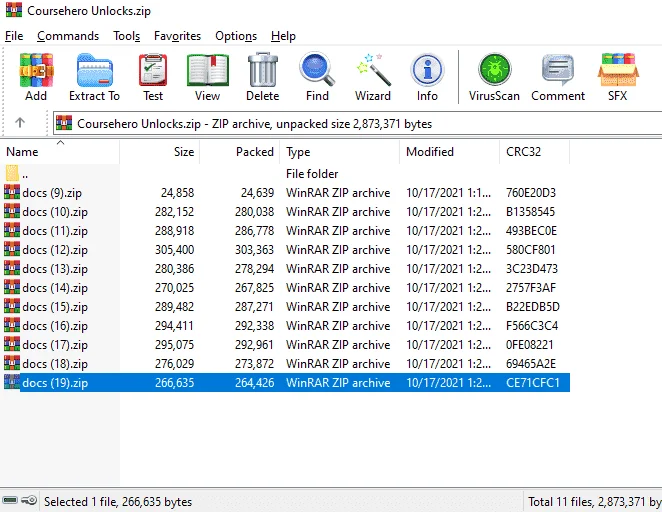Open the Tools menu

pyautogui.click(x=126, y=36)
